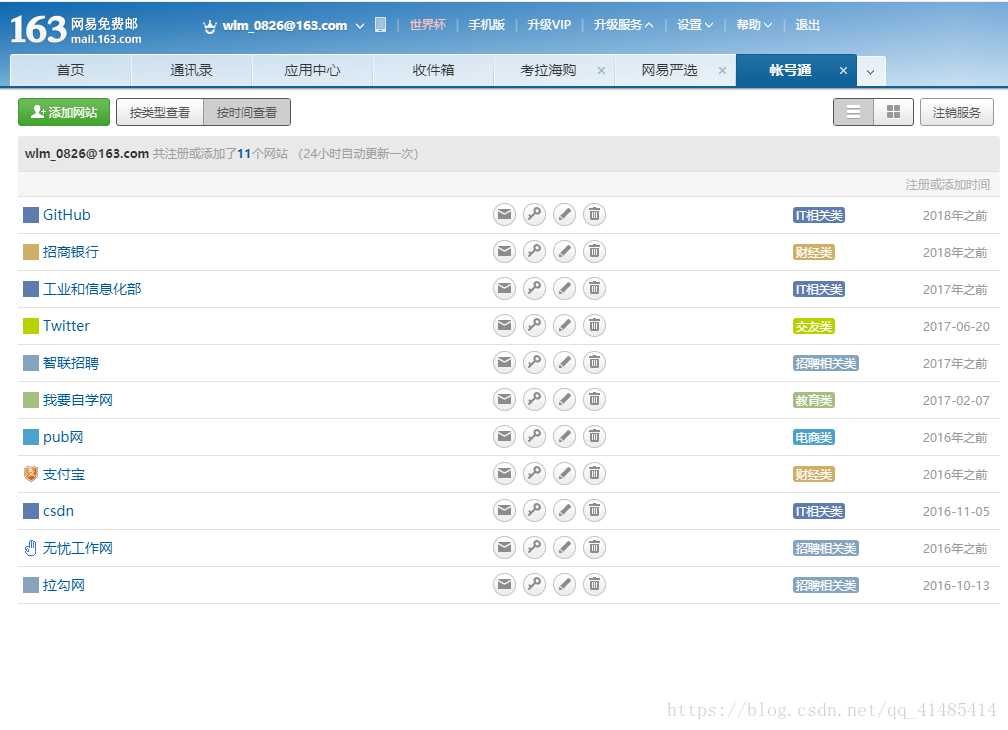
Task: Click the date 2016-10-13 in 拉勾网 row
Action: (956, 585)
